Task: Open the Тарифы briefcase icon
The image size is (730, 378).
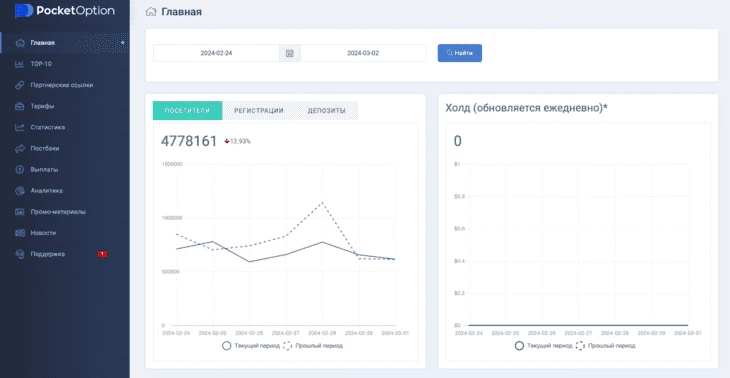Action: [20, 106]
